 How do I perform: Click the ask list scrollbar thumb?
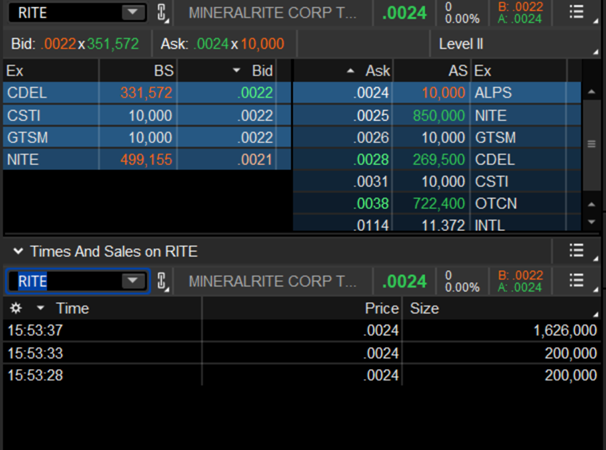pyautogui.click(x=591, y=145)
